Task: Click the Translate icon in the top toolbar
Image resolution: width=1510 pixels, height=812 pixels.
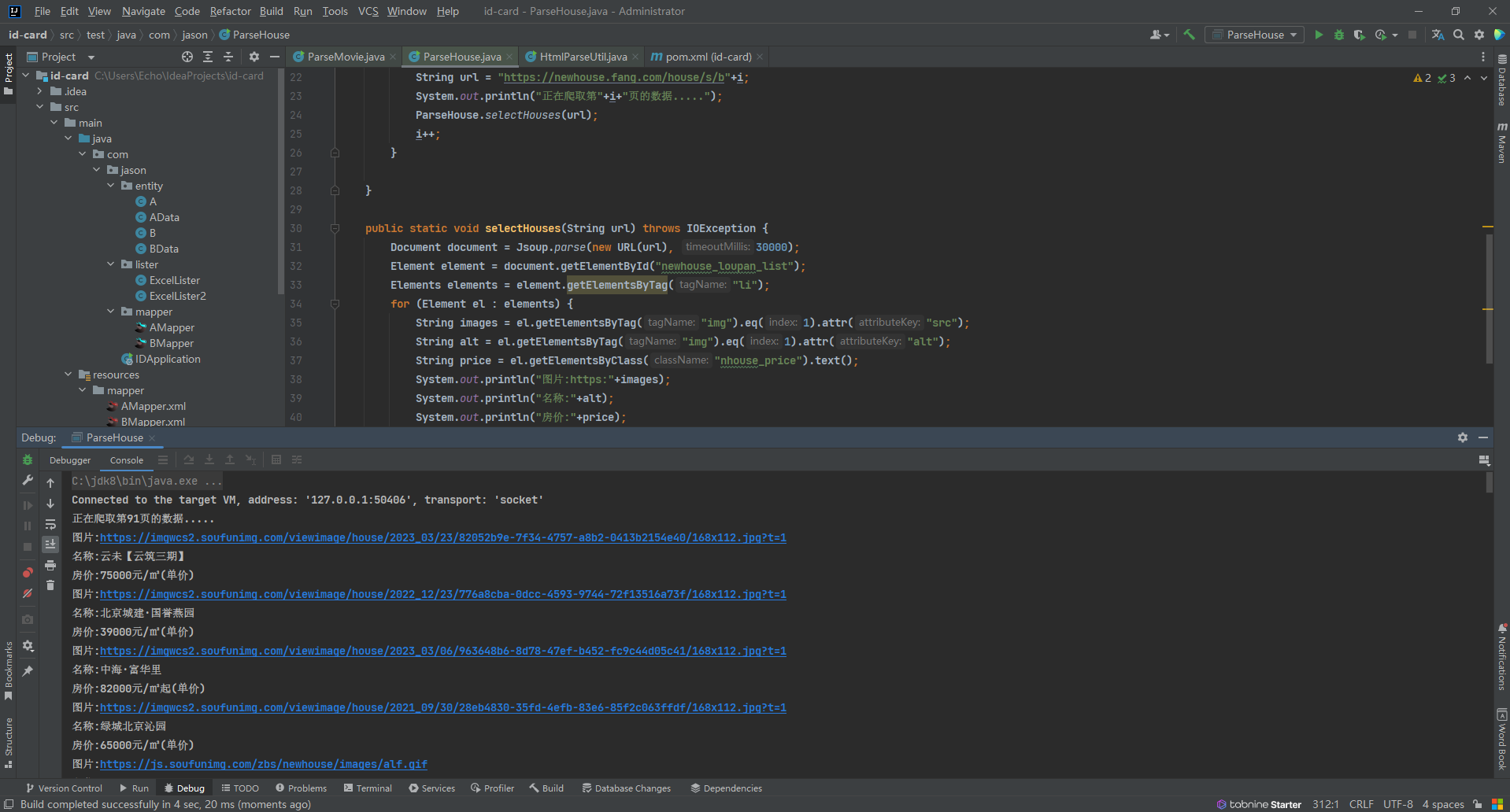Action: tap(1438, 35)
